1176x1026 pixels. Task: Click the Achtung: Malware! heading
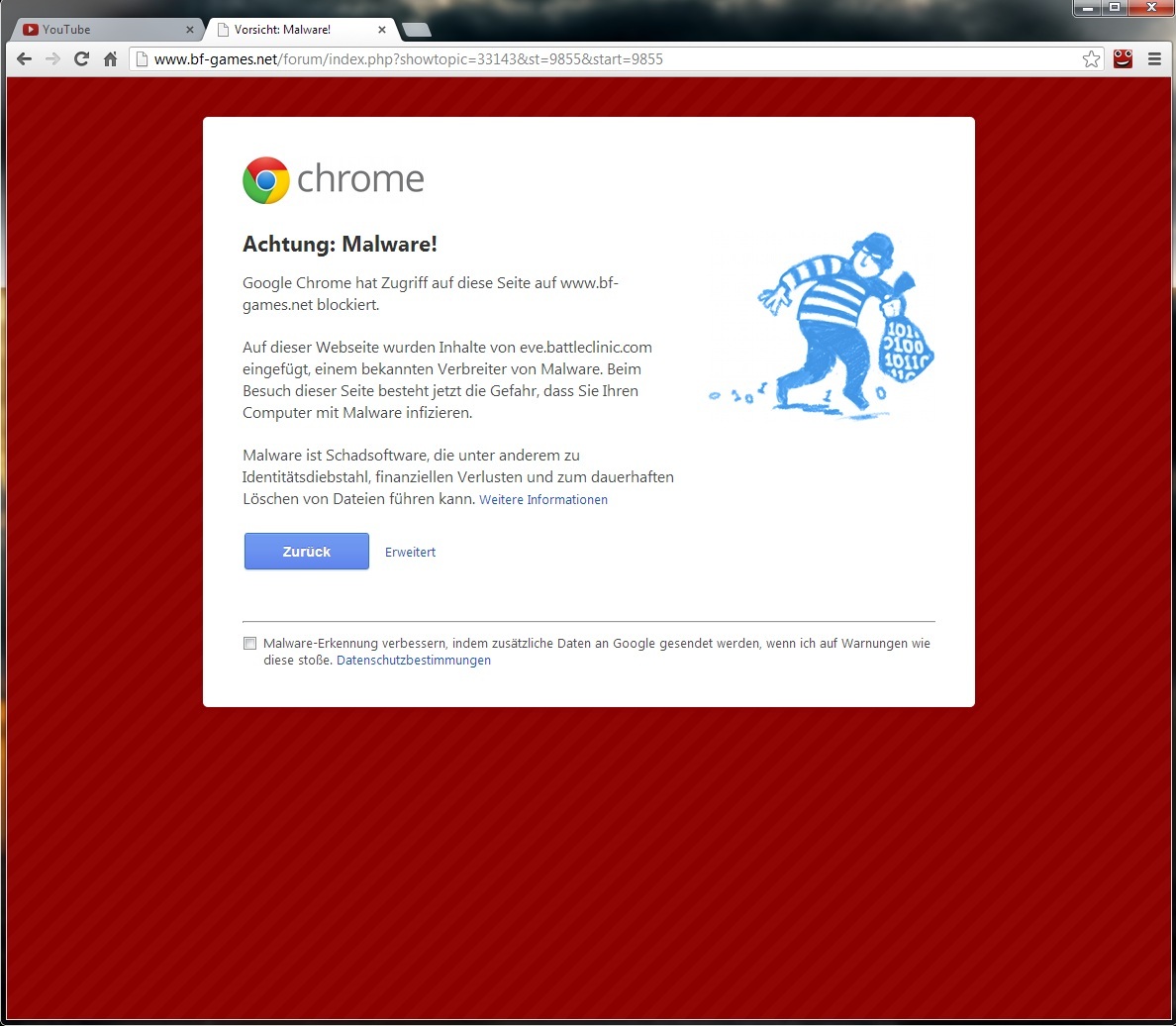click(x=340, y=245)
